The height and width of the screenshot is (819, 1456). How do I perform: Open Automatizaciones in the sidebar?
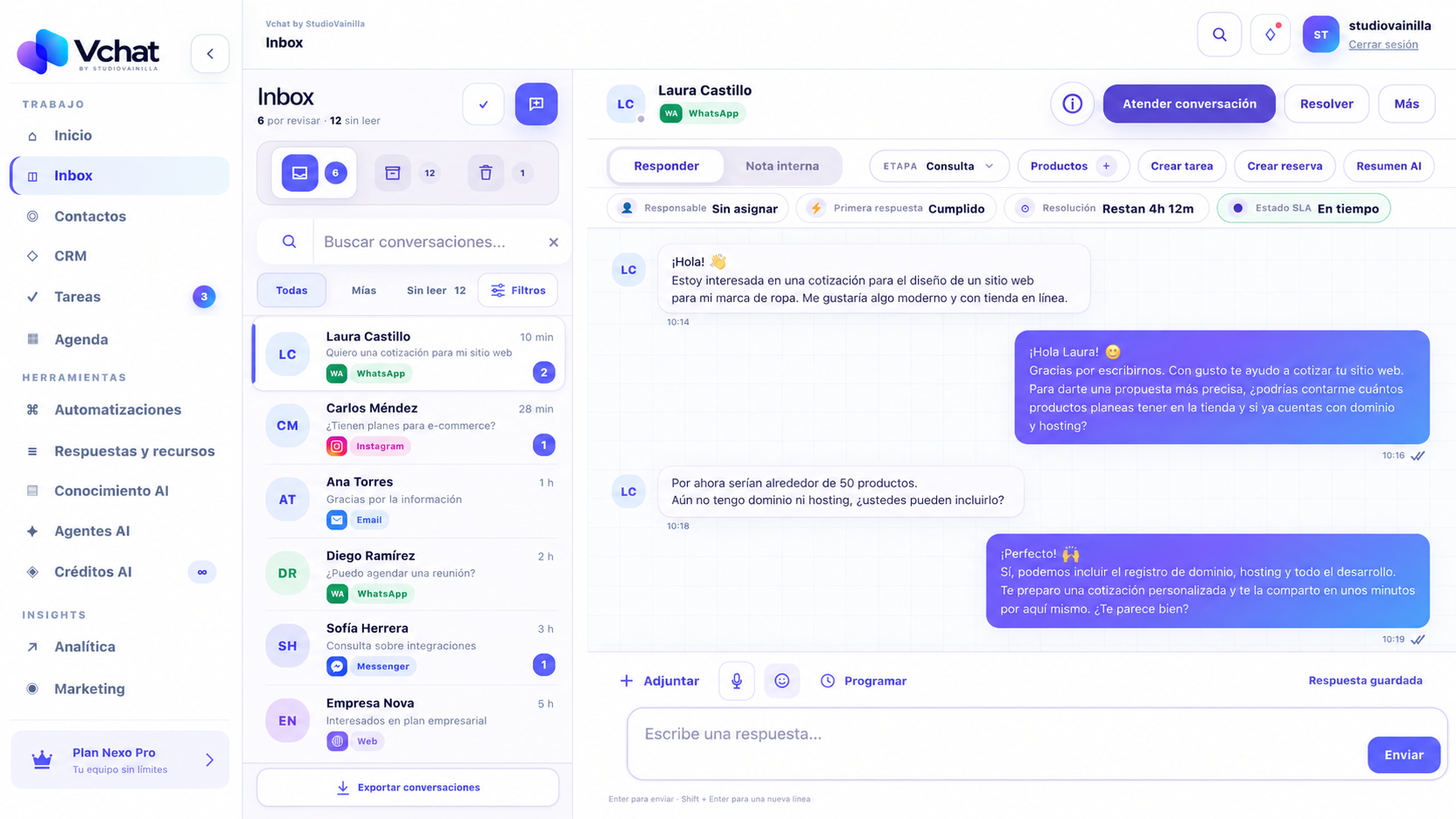point(119,410)
